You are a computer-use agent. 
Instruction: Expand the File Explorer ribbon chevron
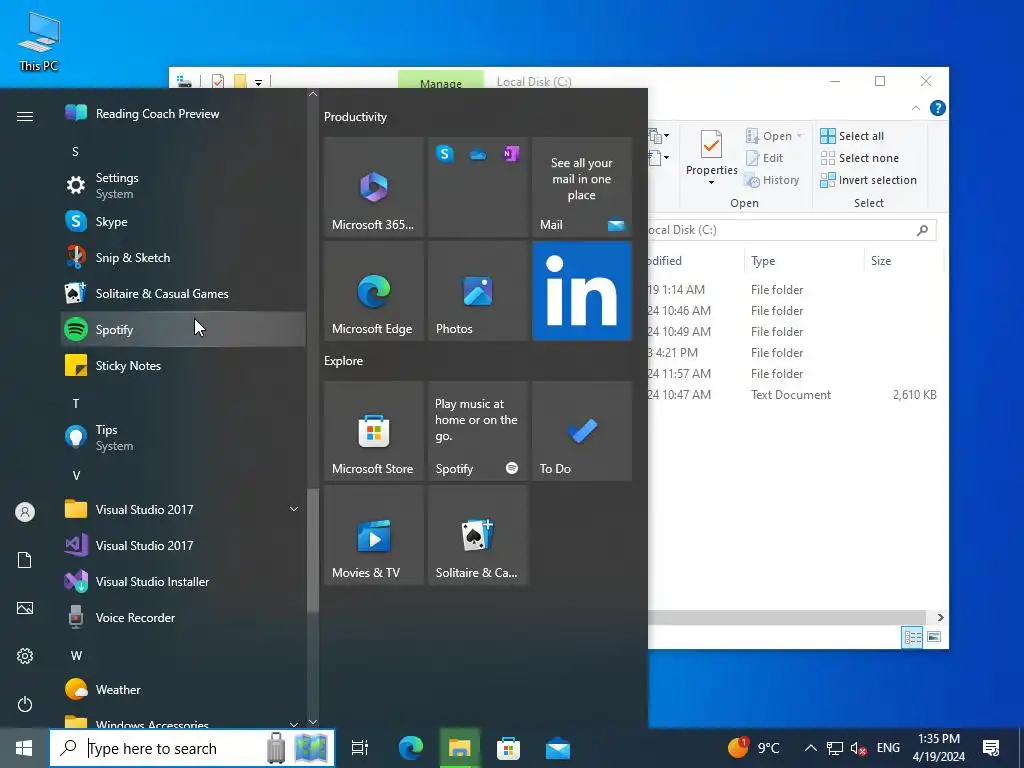pos(916,108)
